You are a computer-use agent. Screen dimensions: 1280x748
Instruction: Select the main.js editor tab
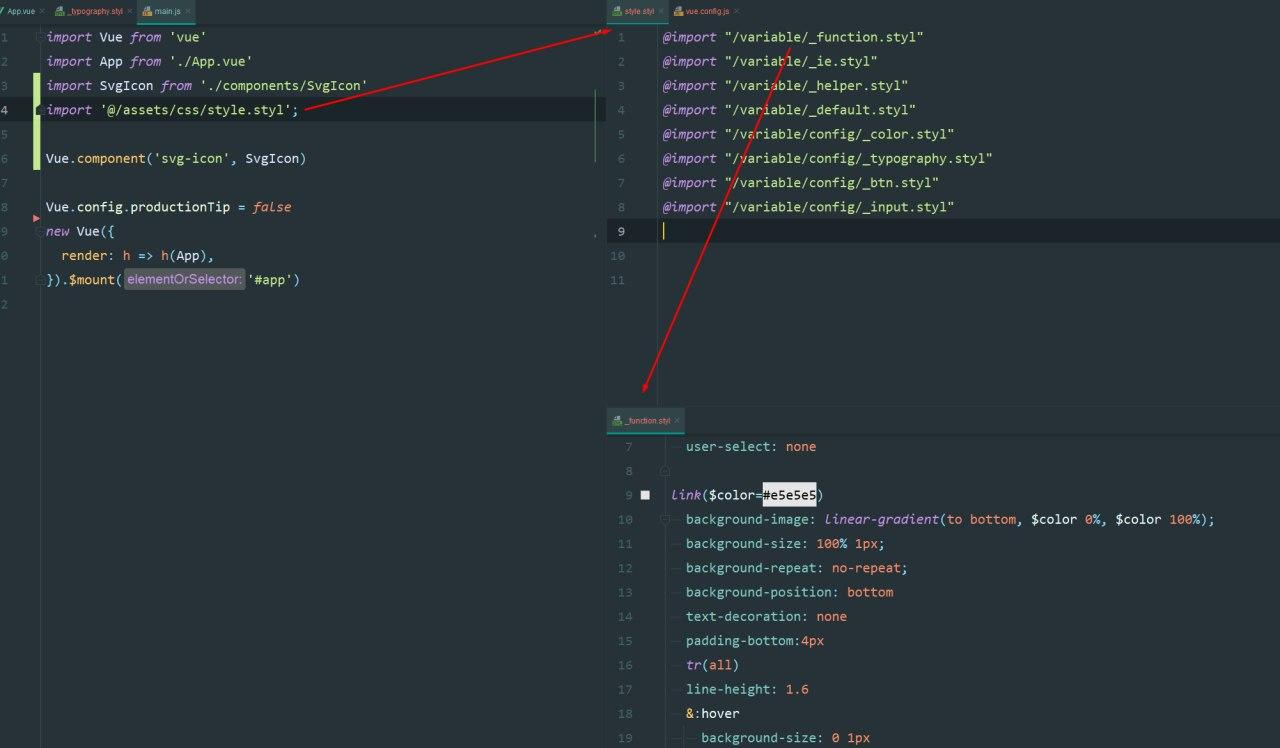167,11
